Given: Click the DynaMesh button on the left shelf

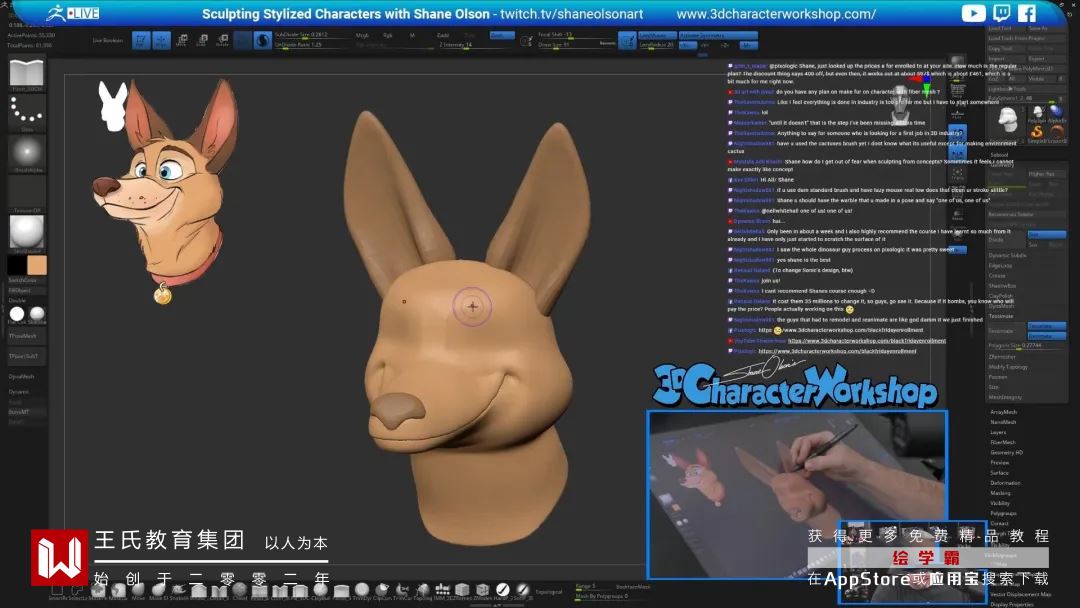Looking at the screenshot, I should pyautogui.click(x=22, y=377).
